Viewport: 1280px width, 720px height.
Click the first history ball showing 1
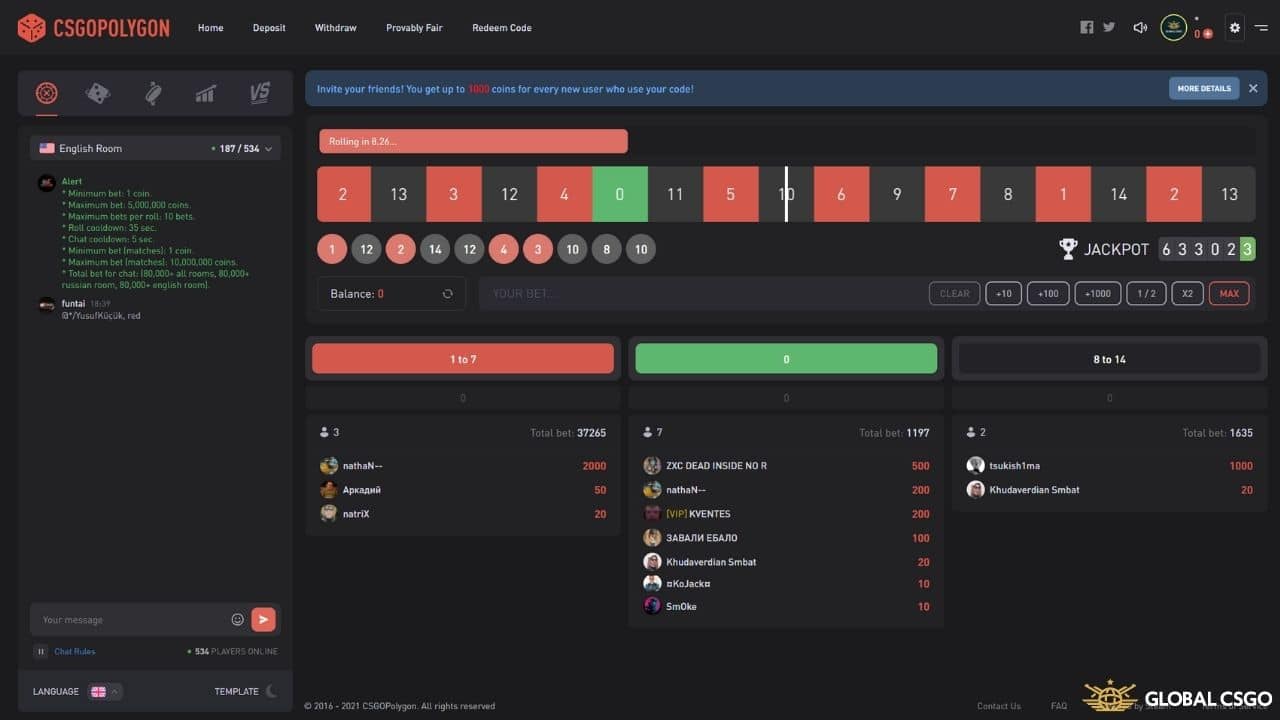tap(332, 249)
